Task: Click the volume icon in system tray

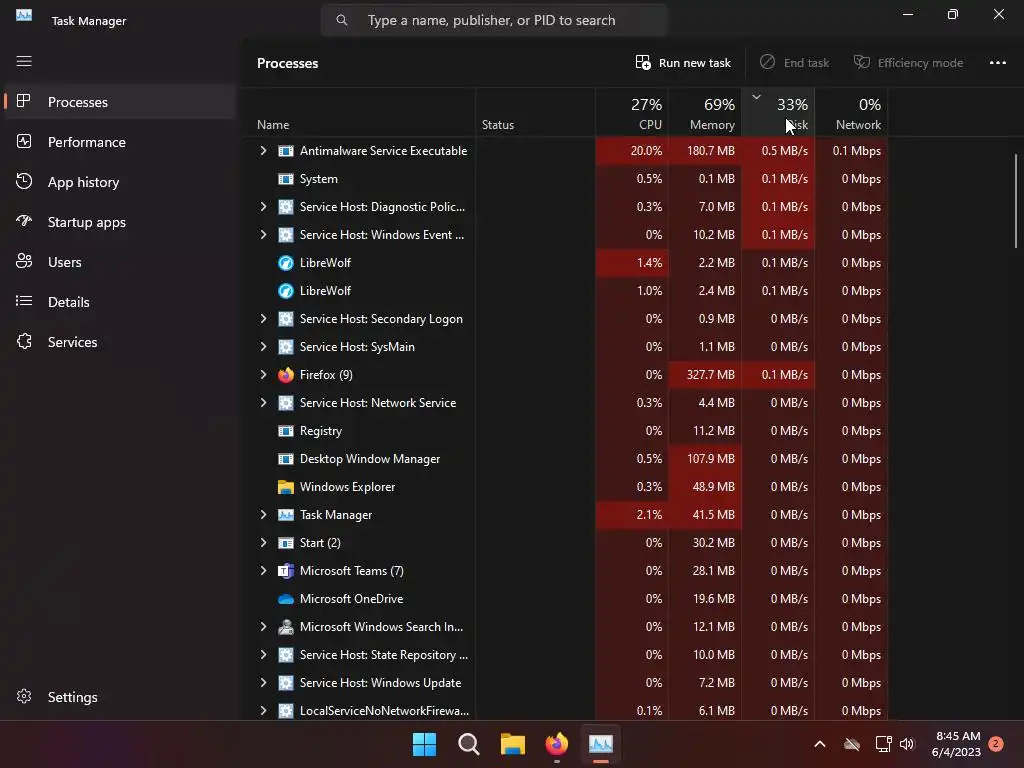Action: point(907,744)
